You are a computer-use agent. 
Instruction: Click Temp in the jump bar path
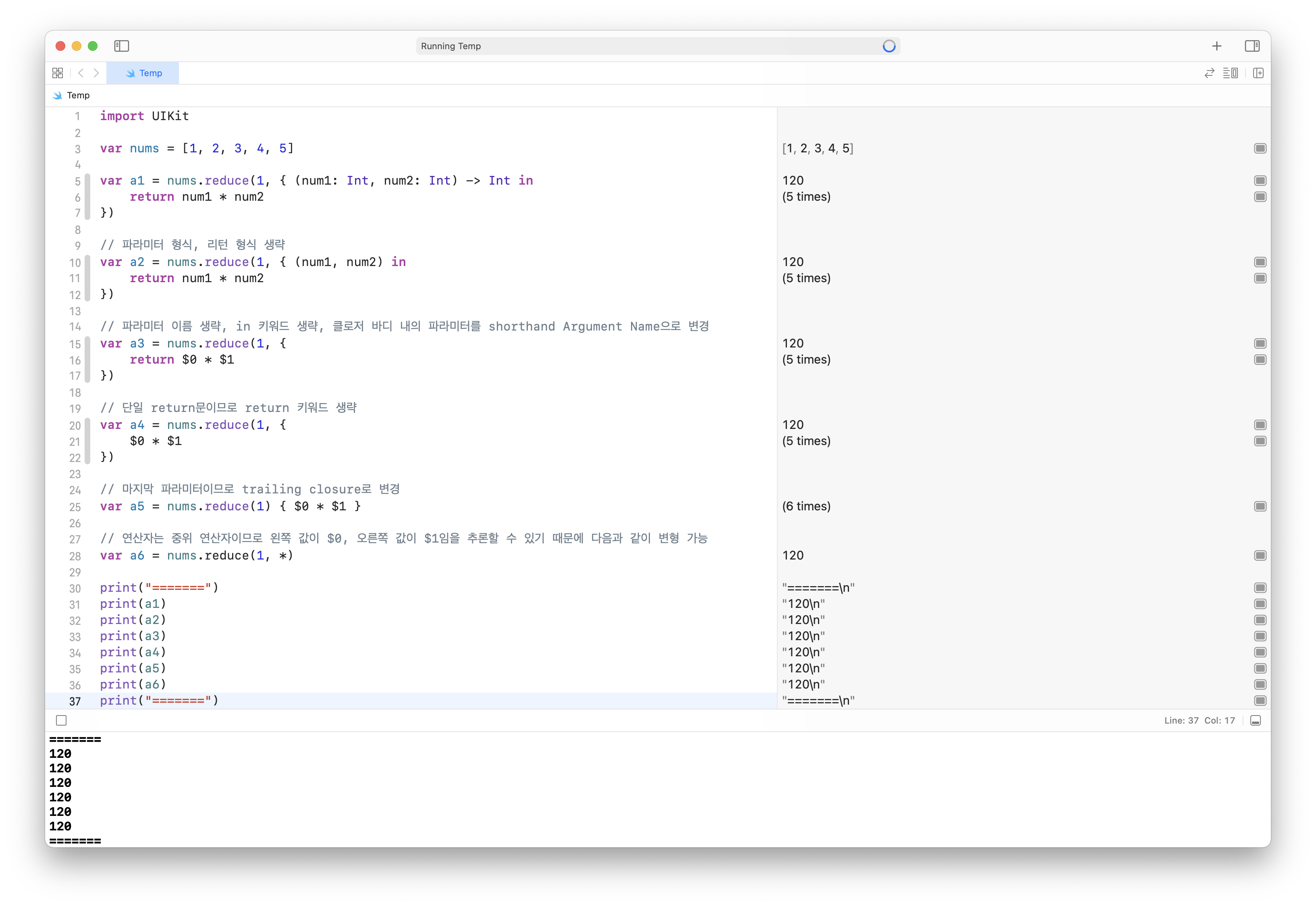click(x=78, y=96)
